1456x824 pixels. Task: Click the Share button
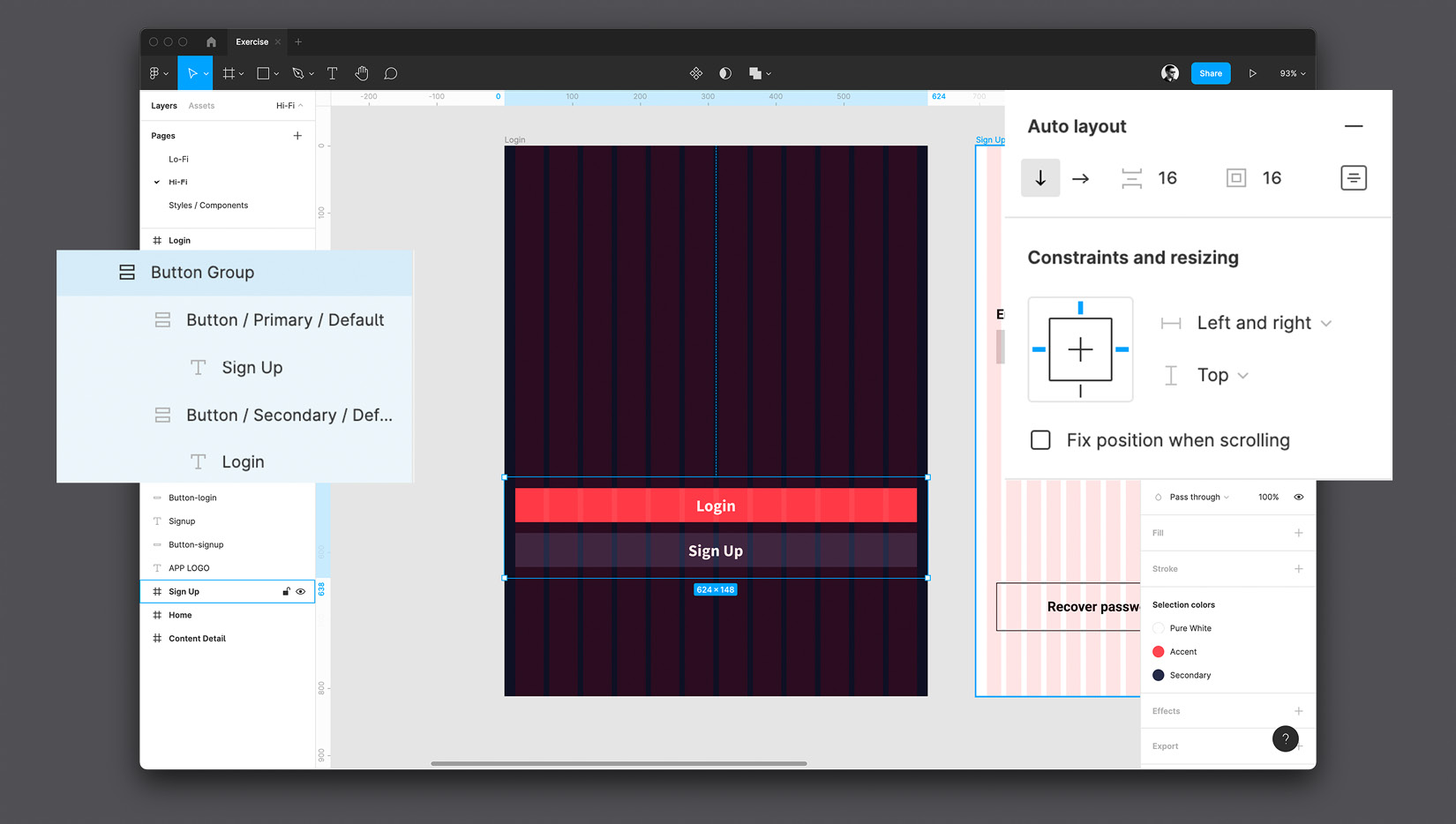(x=1211, y=73)
